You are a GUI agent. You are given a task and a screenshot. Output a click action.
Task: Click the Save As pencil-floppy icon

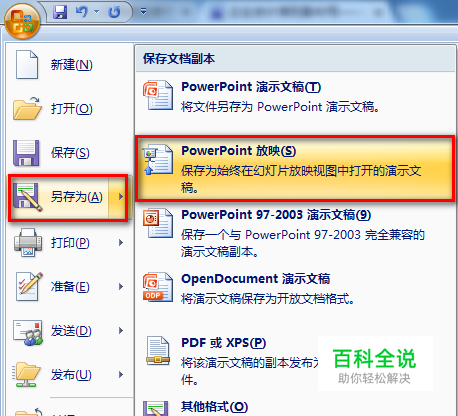click(27, 197)
